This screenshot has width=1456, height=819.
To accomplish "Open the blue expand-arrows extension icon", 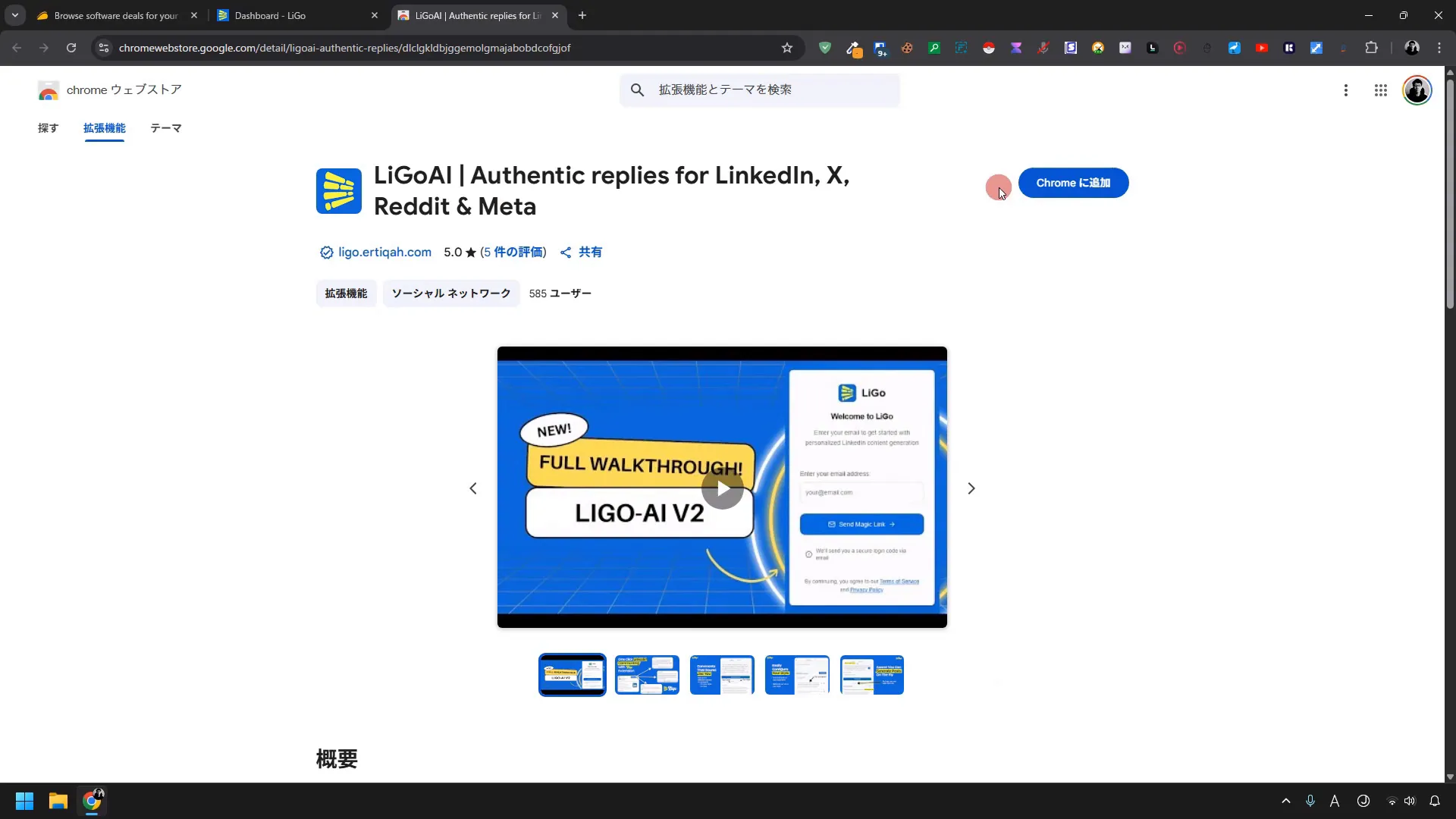I will click(x=1316, y=48).
